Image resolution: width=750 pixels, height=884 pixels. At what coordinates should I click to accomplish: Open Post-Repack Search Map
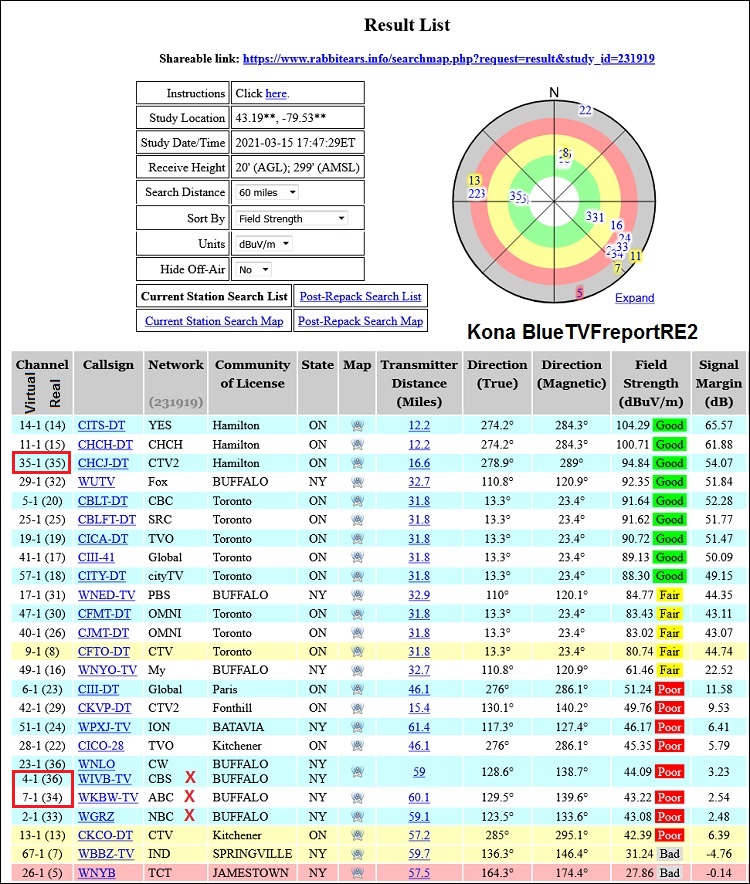360,321
